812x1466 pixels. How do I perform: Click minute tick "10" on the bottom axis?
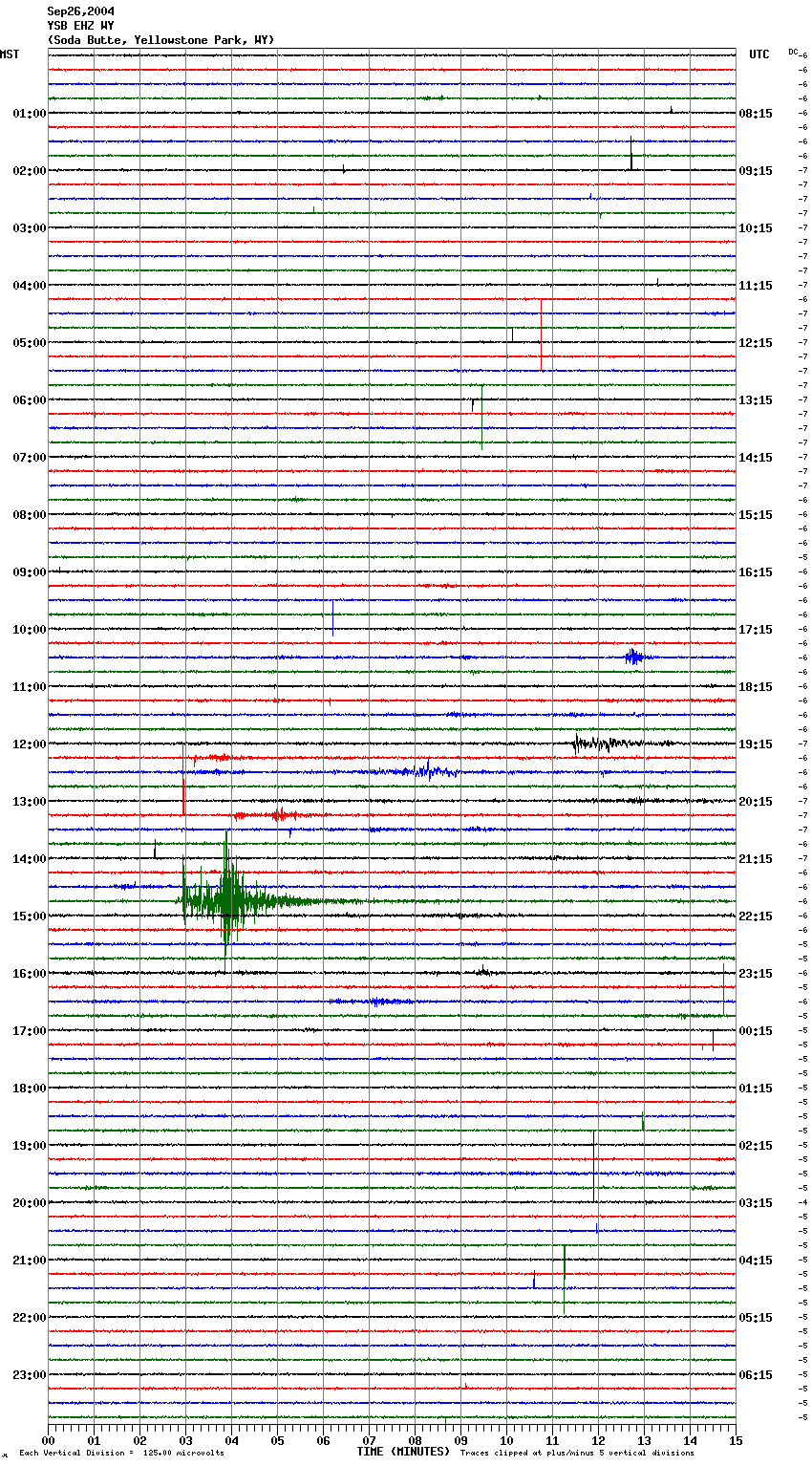click(506, 1440)
